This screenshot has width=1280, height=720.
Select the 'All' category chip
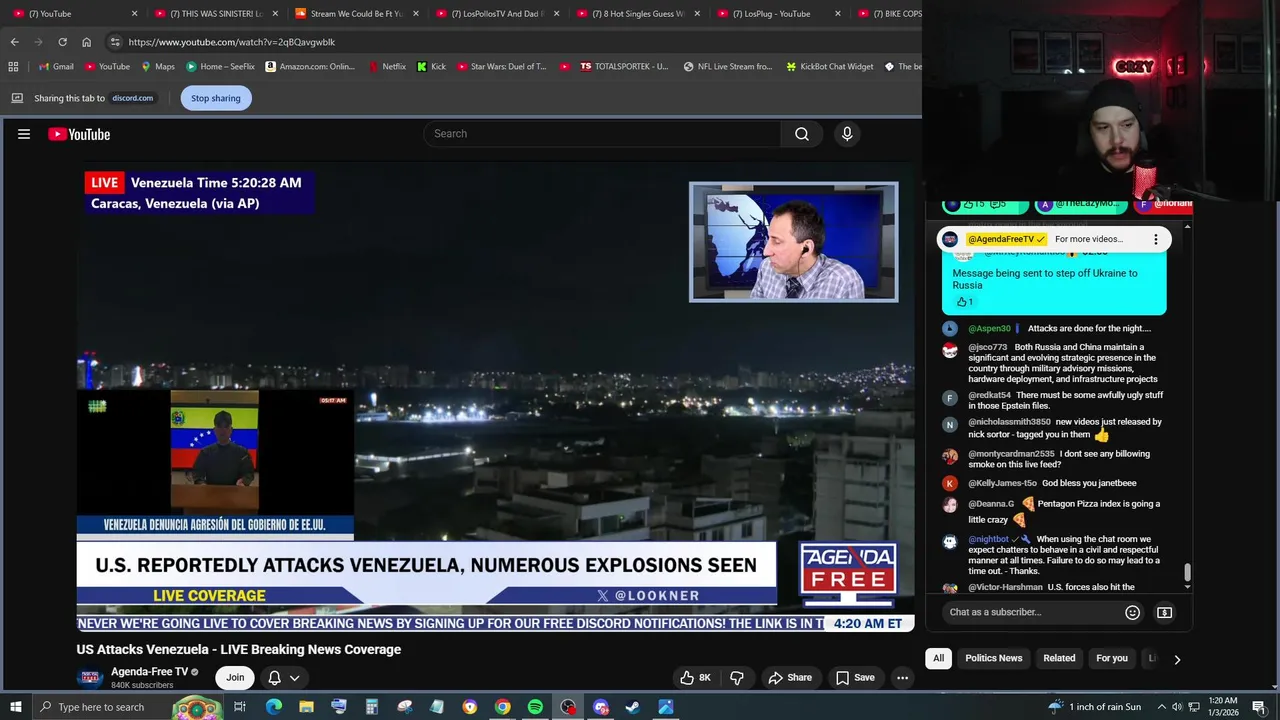pos(938,658)
